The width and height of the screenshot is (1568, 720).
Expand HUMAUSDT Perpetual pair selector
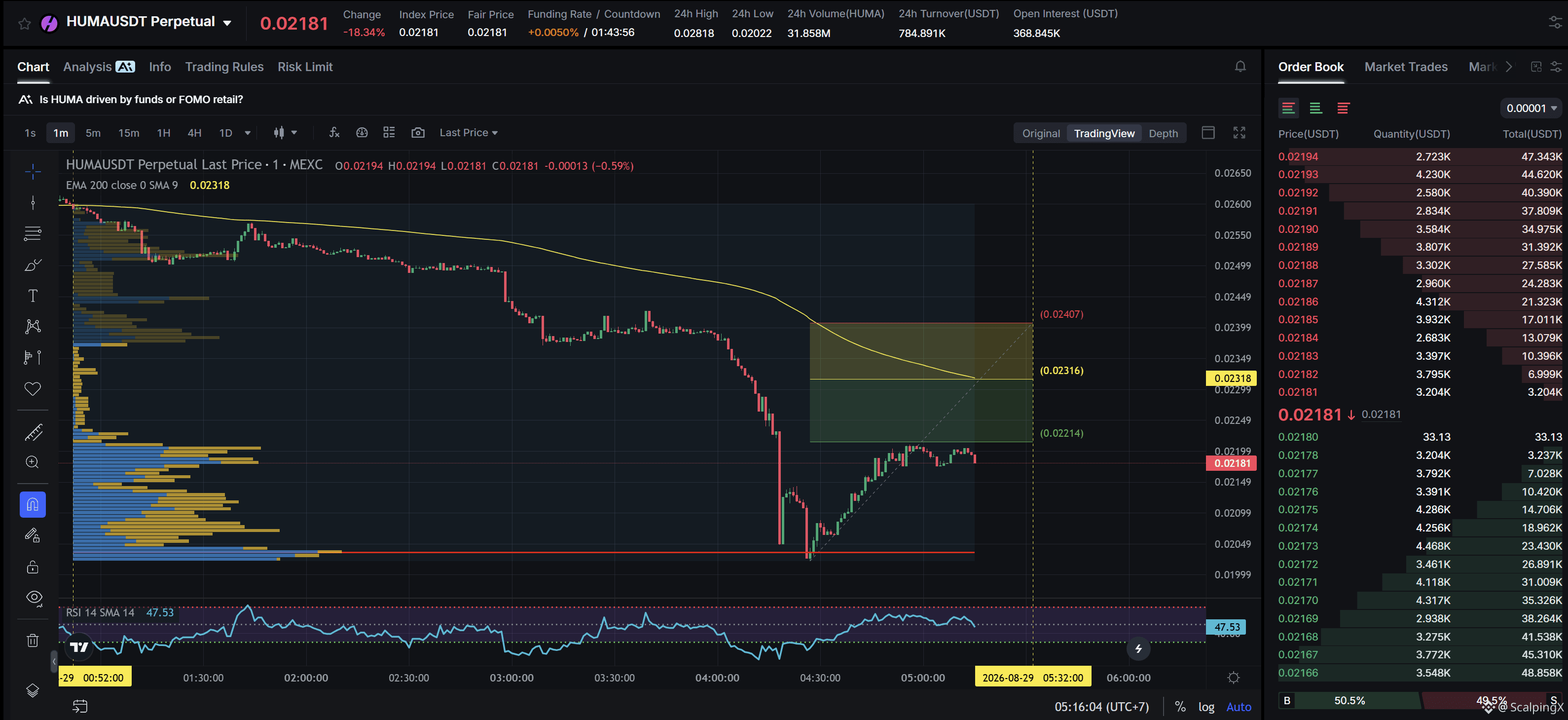(x=228, y=23)
